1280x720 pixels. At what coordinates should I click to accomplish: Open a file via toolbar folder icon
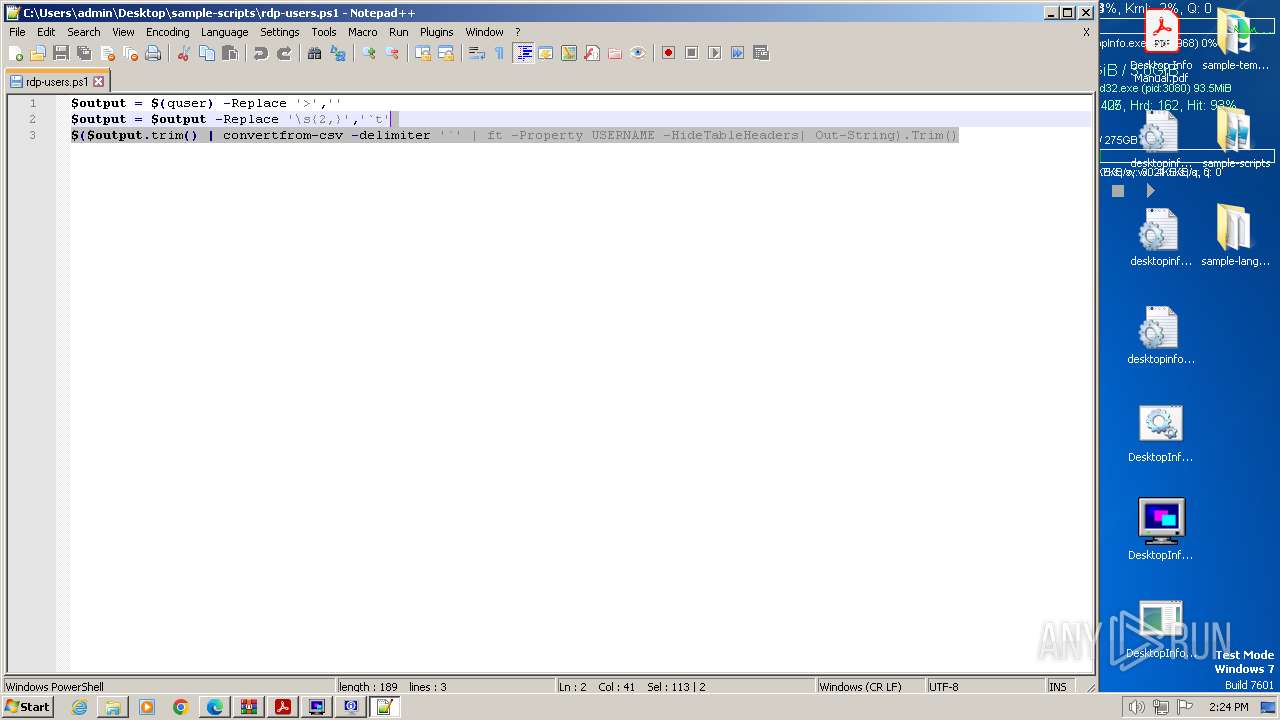38,53
